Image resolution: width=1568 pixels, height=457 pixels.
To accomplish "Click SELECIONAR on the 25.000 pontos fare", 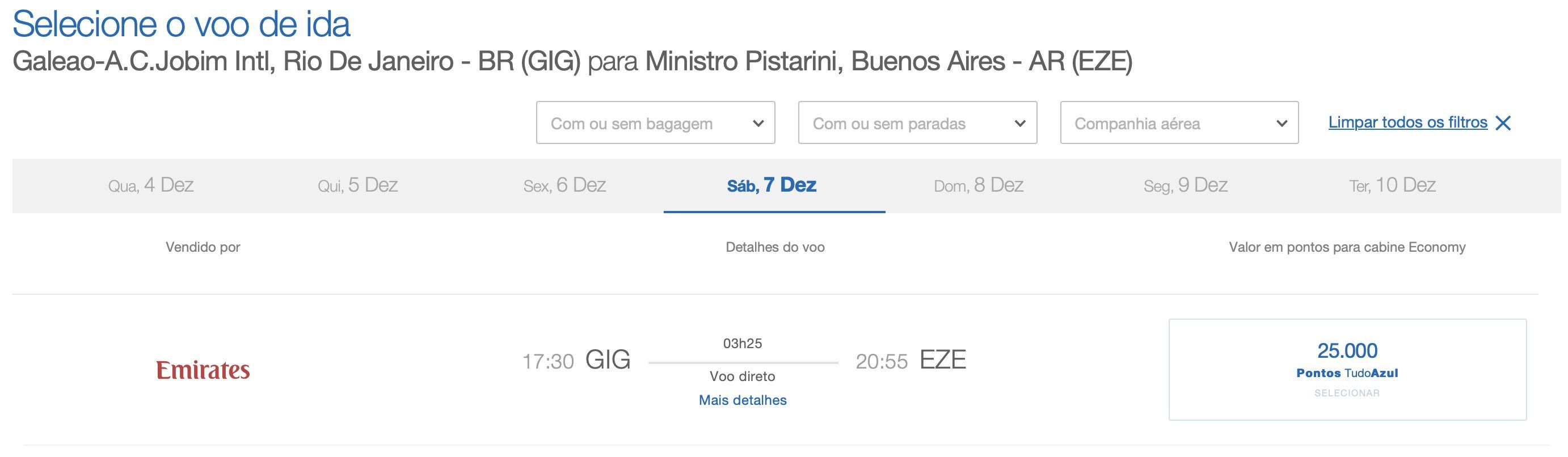I will (1347, 393).
